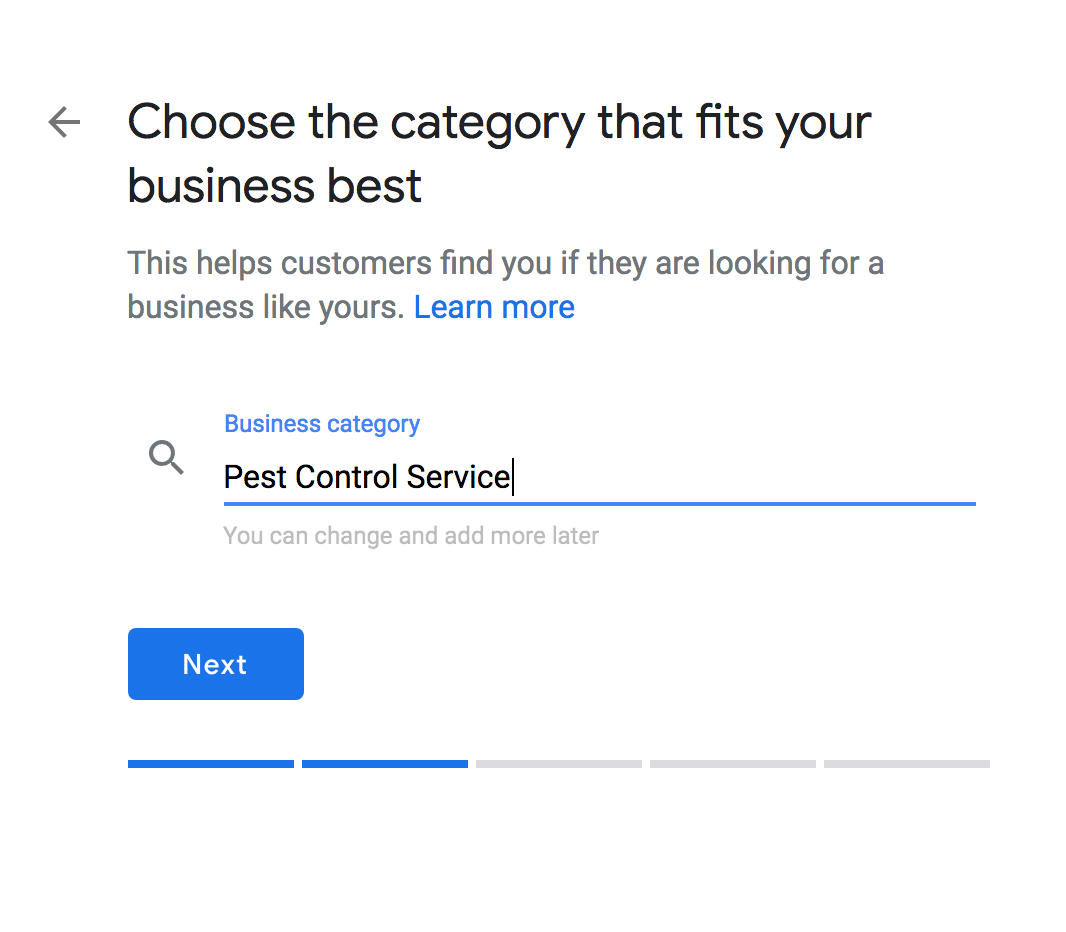Click the "business best" heading line

coord(275,186)
